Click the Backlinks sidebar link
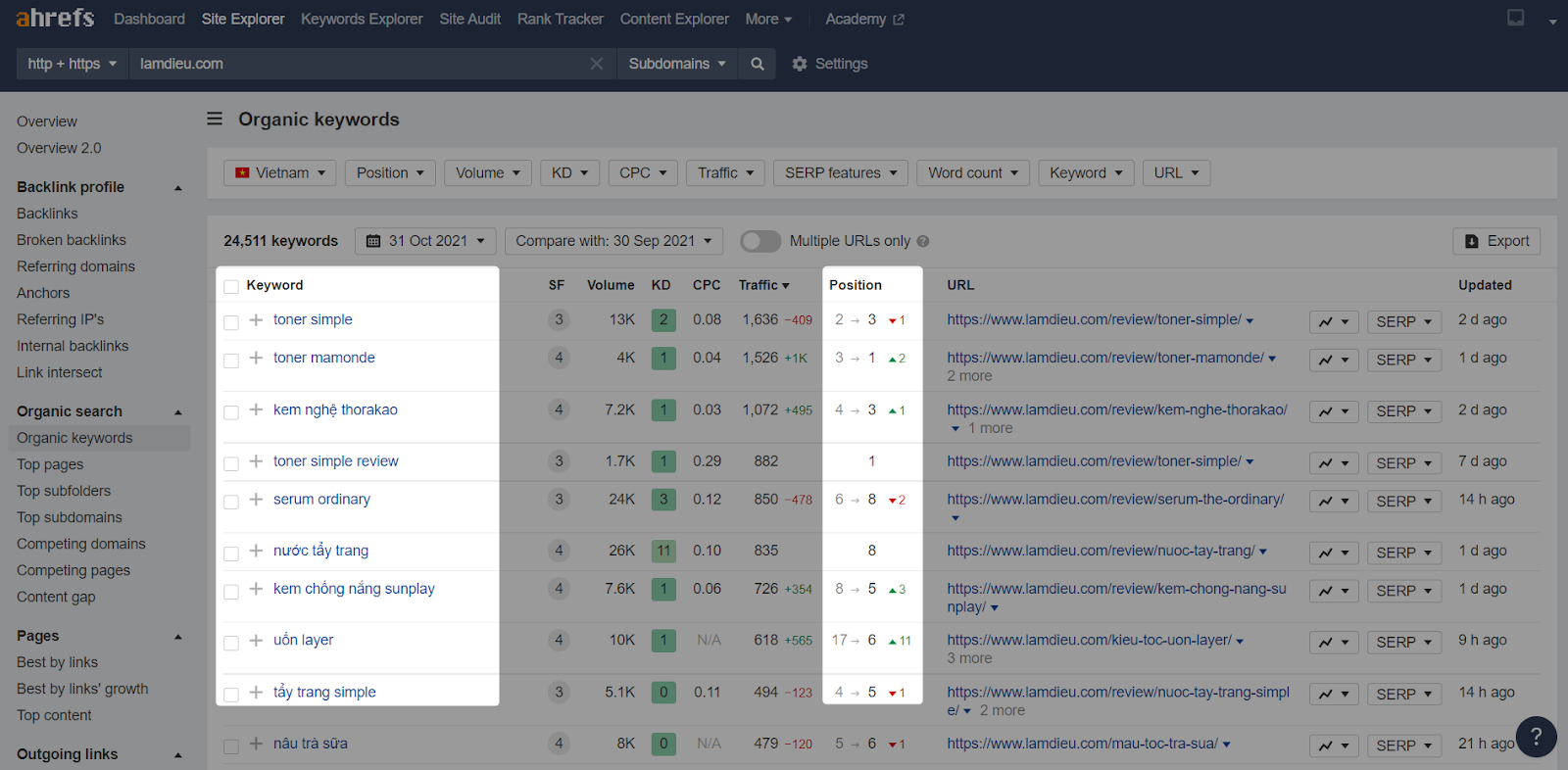 point(47,214)
